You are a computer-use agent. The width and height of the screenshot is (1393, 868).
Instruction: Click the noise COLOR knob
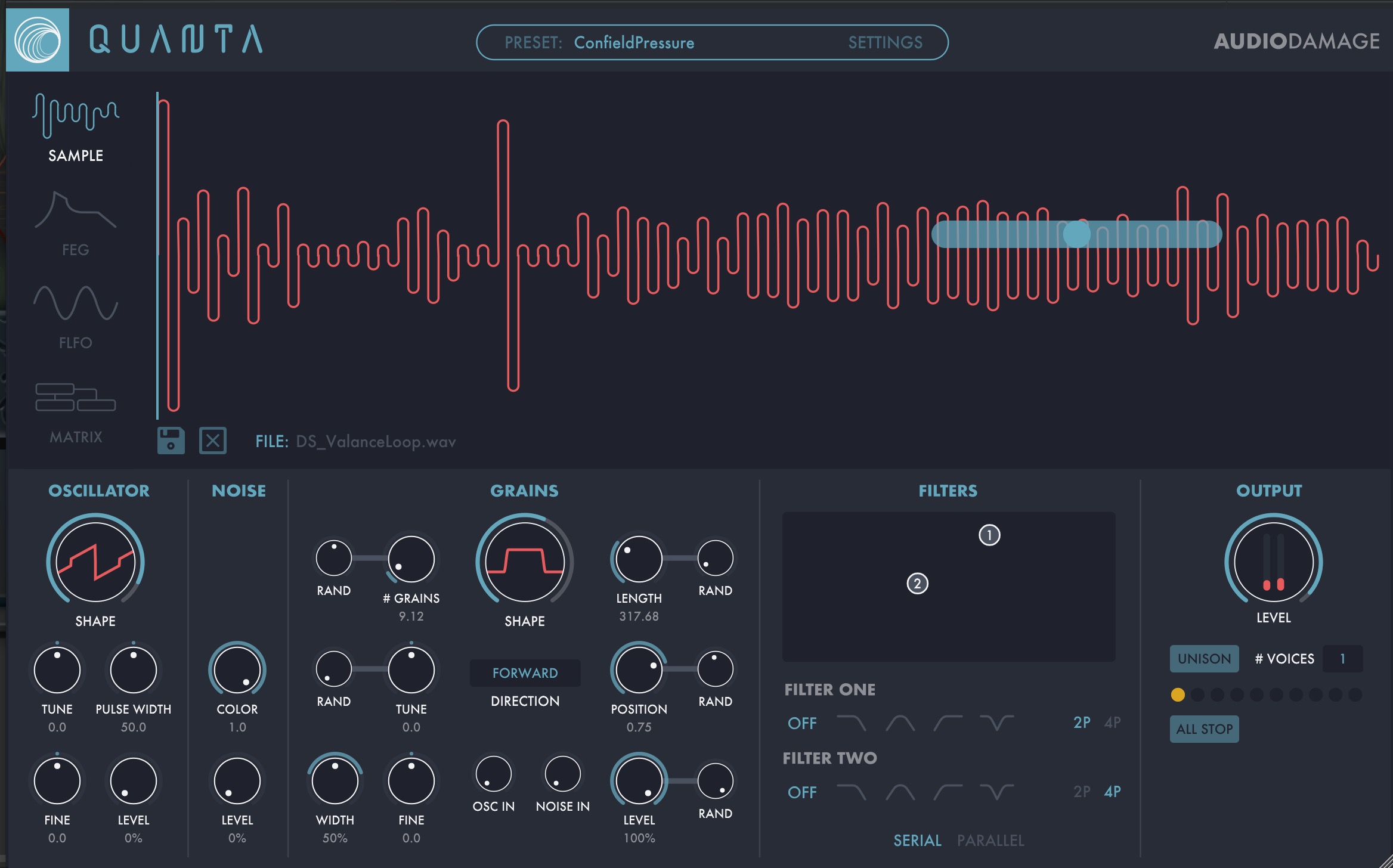(237, 670)
